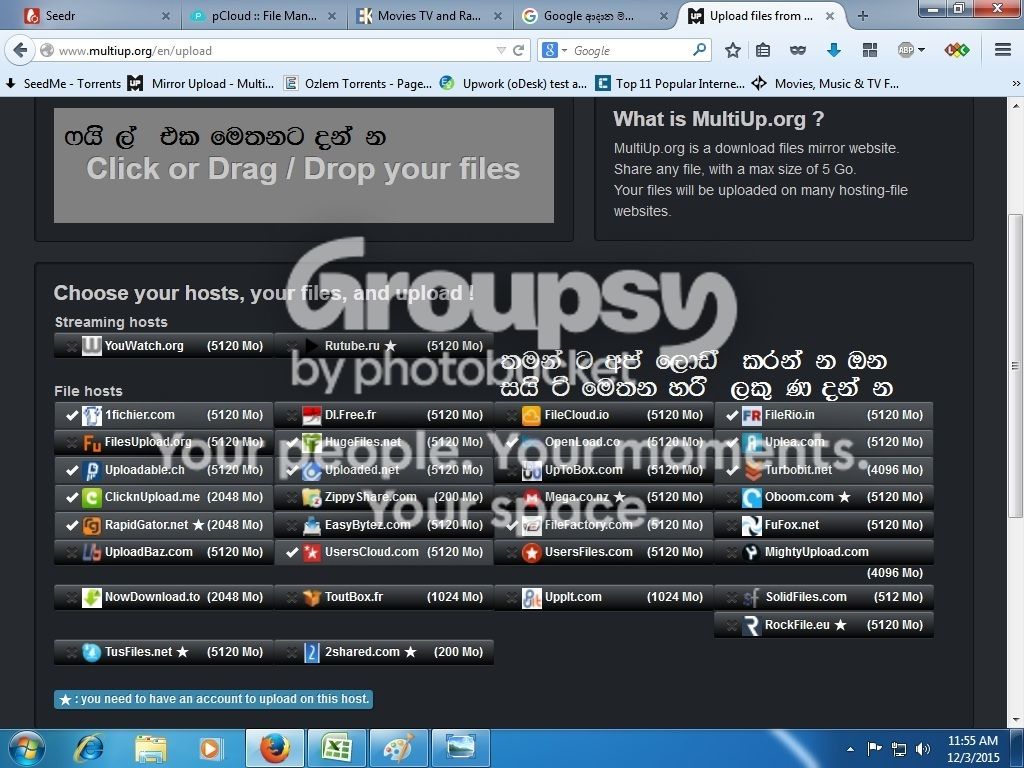This screenshot has height=768, width=1024.
Task: Enable the FileCloud.io host checkbox
Action: tap(511, 415)
